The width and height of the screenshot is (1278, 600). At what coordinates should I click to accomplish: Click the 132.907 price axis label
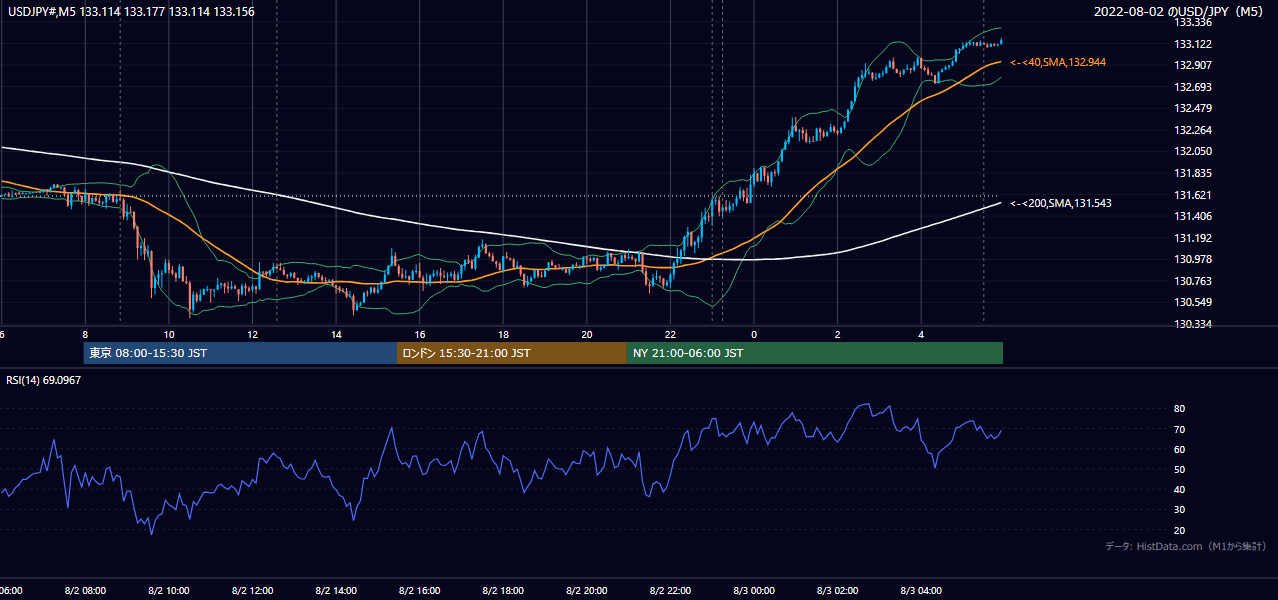pos(1193,65)
